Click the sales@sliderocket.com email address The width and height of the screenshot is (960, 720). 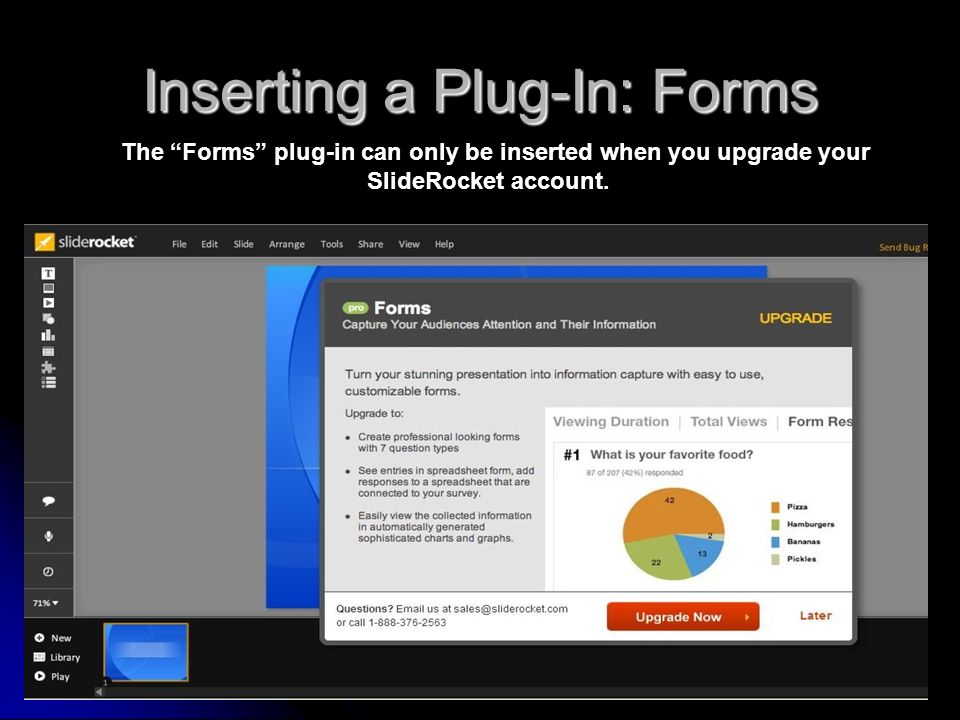pos(511,609)
